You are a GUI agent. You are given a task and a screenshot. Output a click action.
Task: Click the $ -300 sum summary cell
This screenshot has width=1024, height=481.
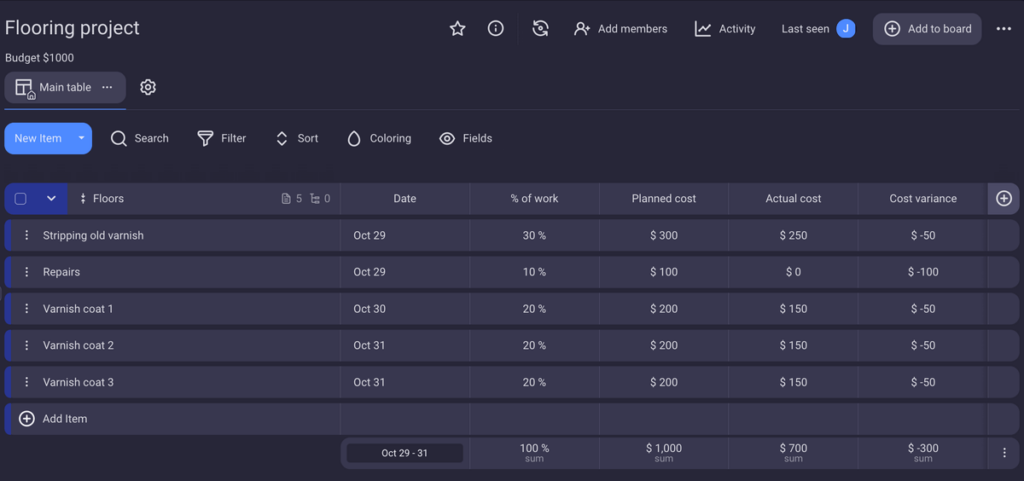923,453
